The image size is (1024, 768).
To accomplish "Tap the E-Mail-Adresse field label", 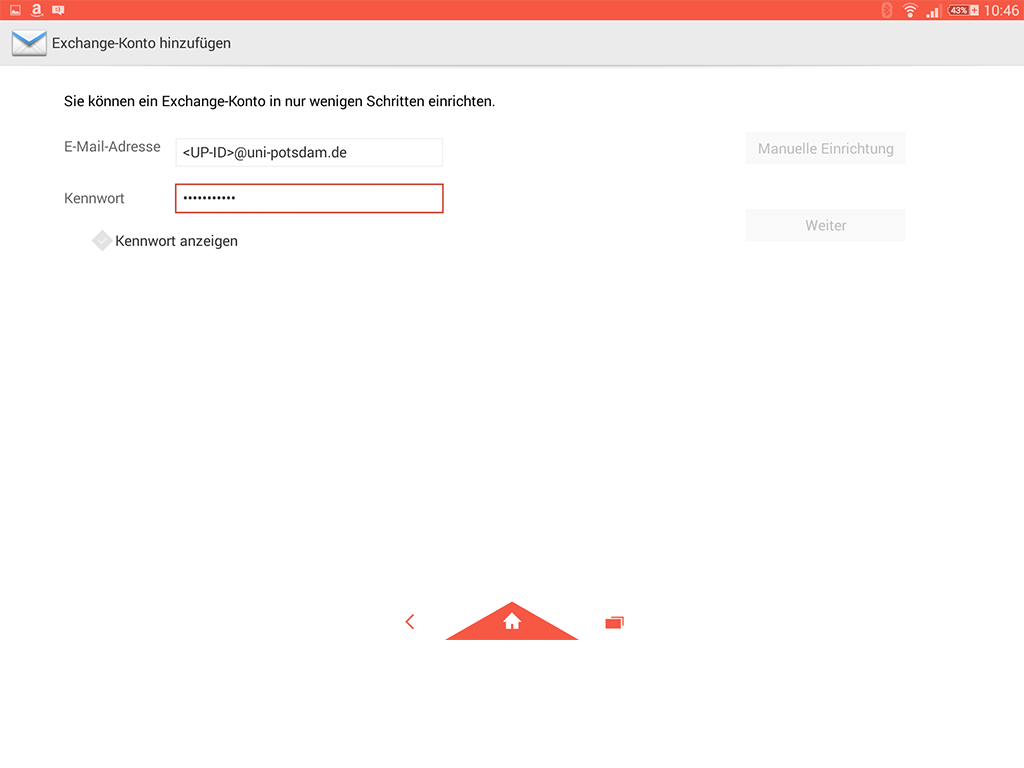I will (x=112, y=147).
